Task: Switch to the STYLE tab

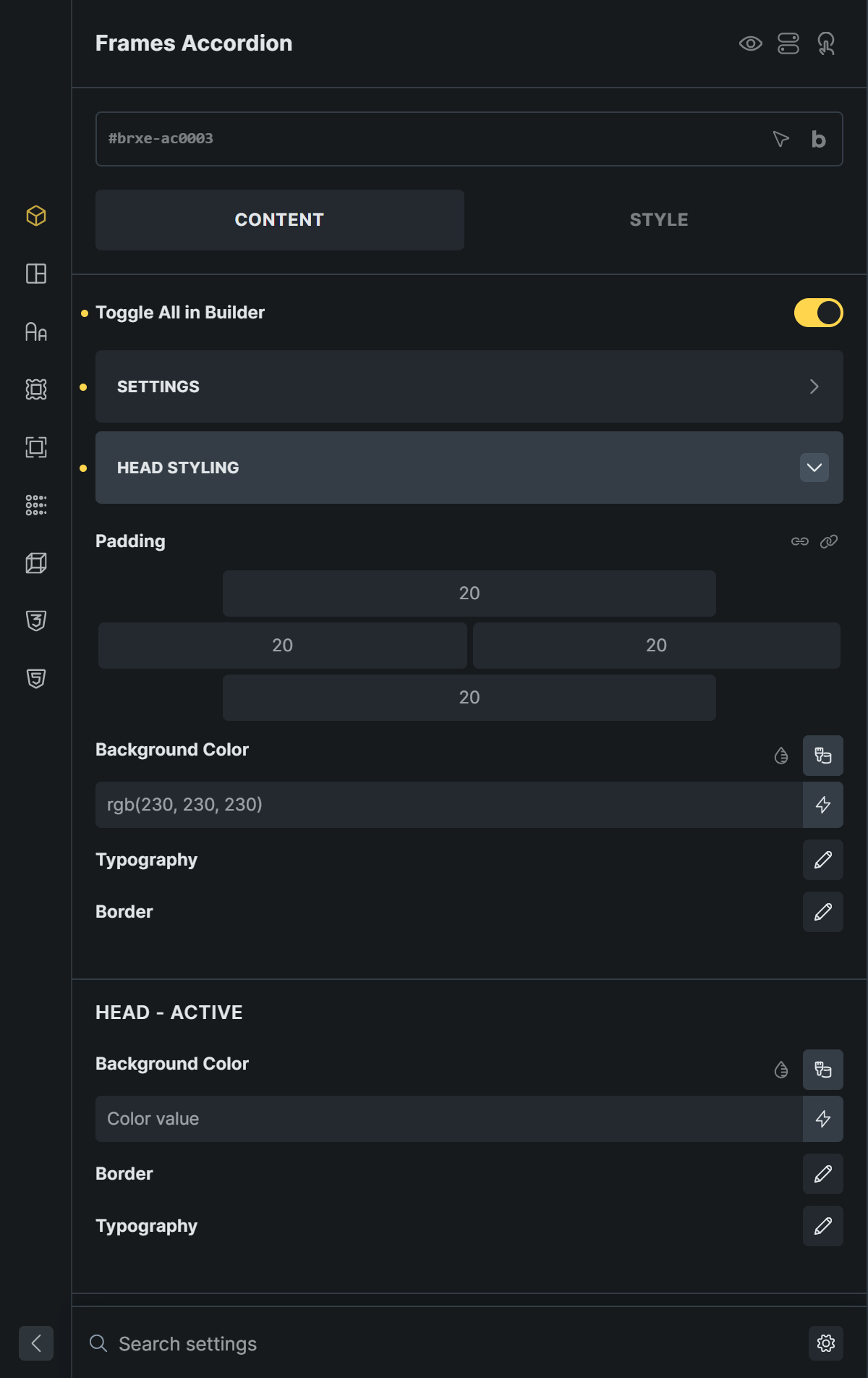Action: (x=659, y=220)
